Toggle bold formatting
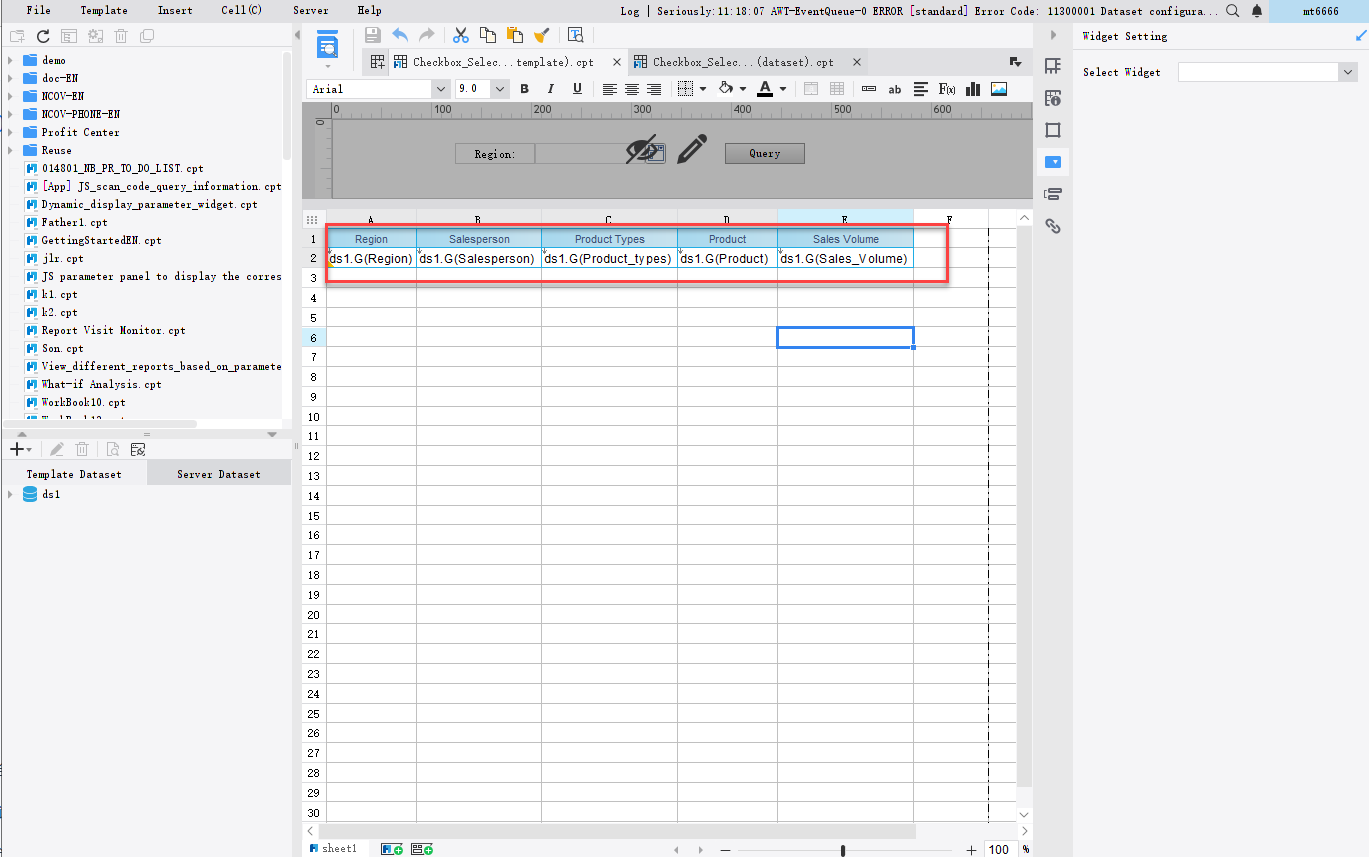This screenshot has width=1369, height=857. 524,89
